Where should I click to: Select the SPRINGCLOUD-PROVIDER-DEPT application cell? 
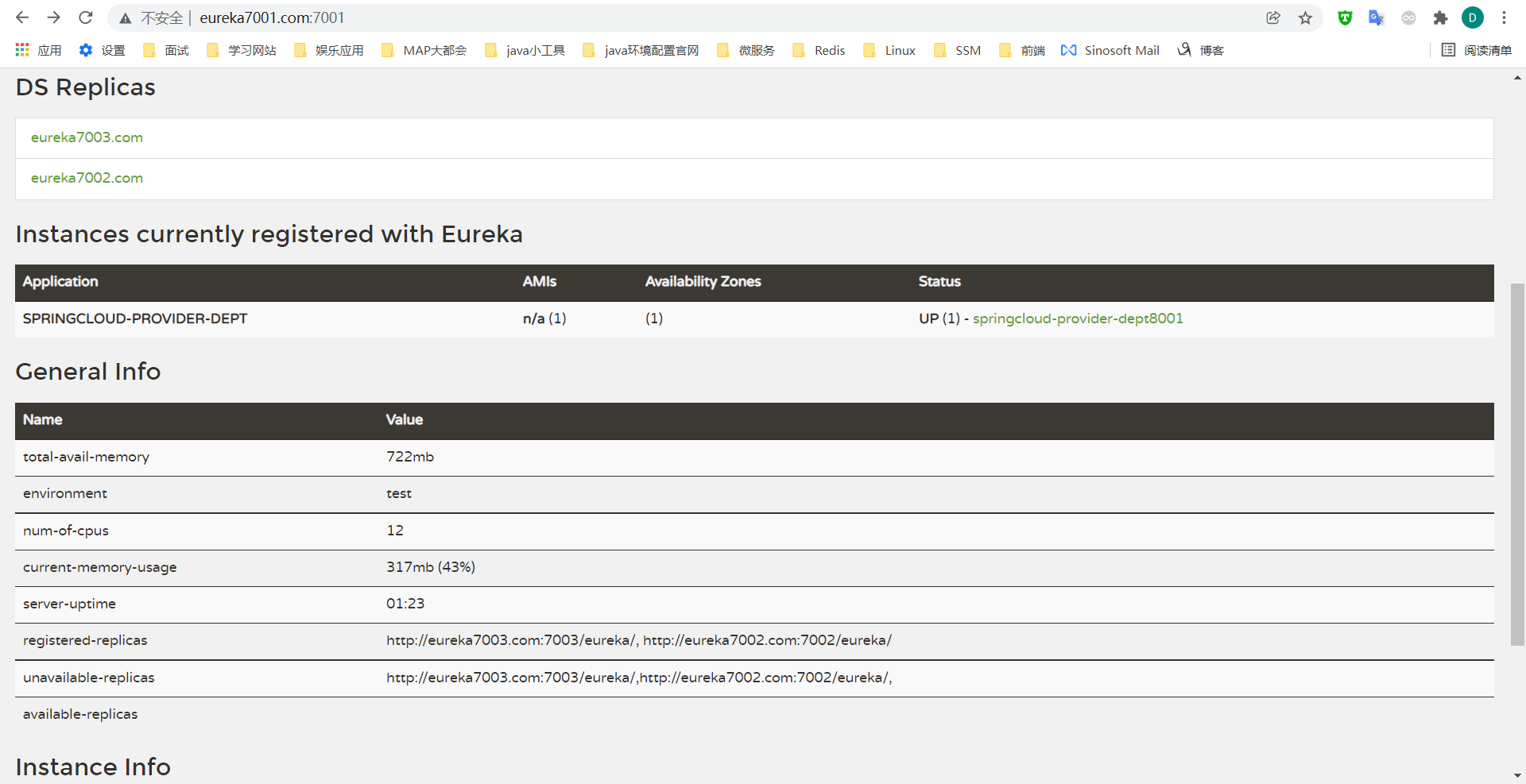point(135,319)
